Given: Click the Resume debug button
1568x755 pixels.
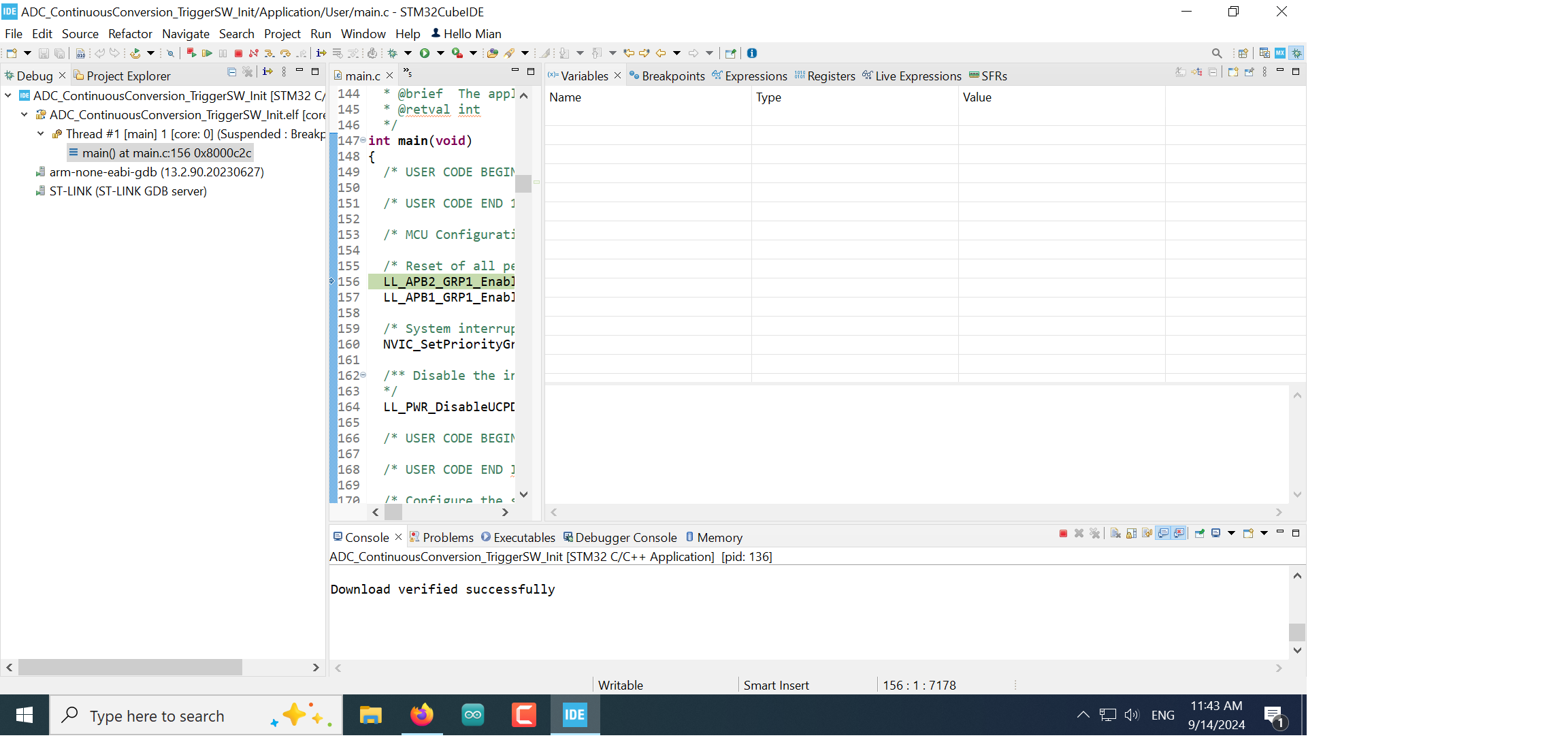Looking at the screenshot, I should coord(207,53).
